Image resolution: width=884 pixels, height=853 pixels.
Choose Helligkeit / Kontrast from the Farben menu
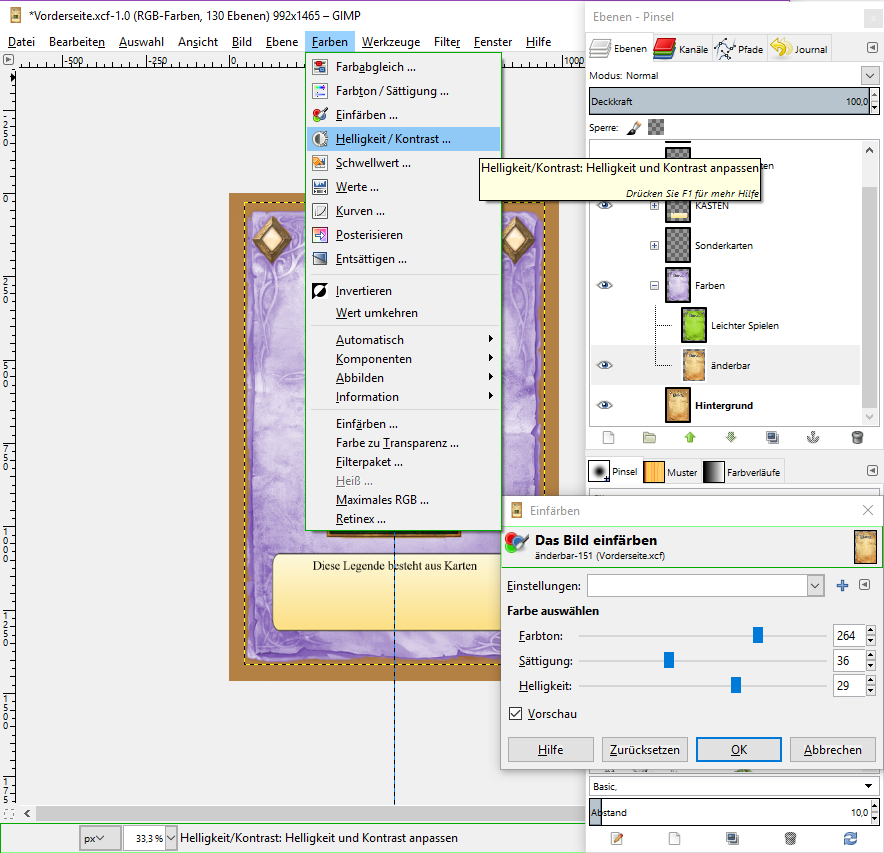(x=393, y=139)
